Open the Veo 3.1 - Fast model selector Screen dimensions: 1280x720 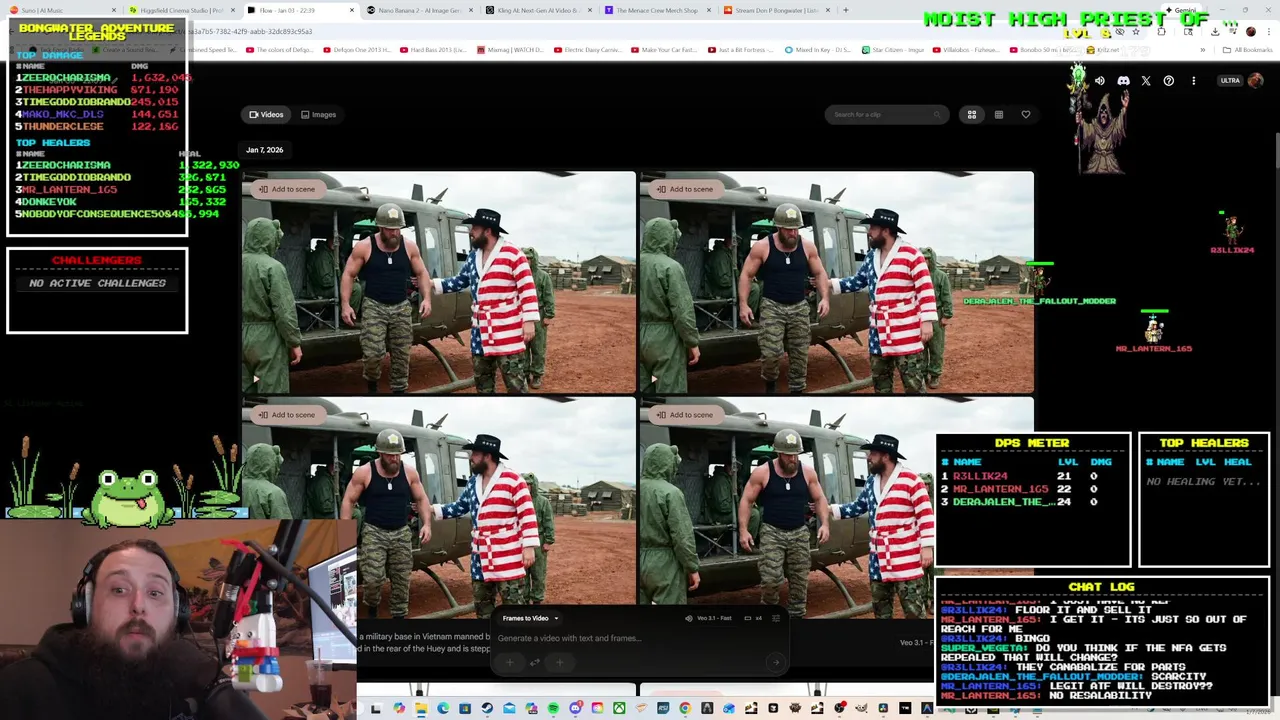point(709,618)
